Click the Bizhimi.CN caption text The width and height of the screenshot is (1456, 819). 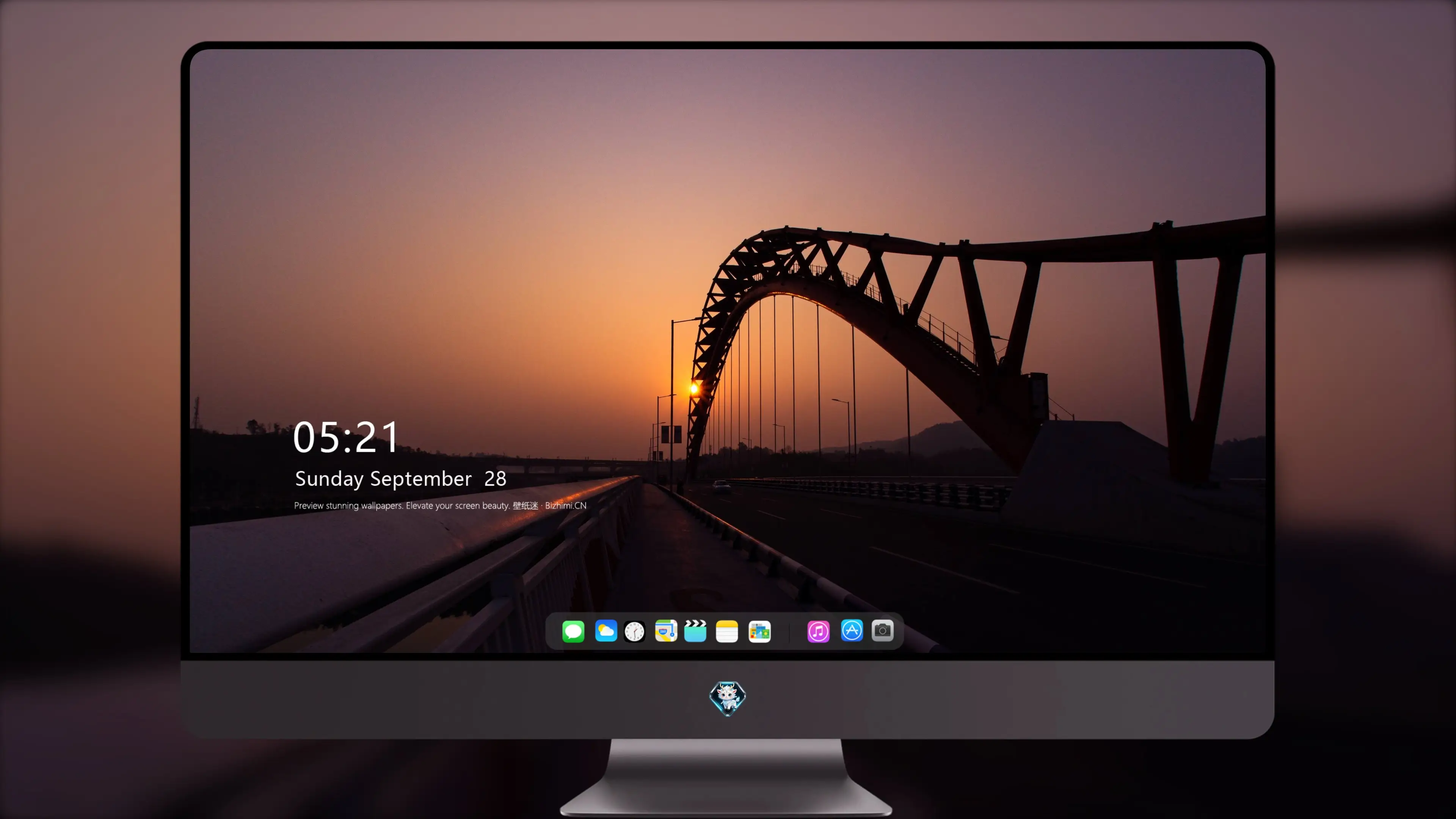pyautogui.click(x=566, y=506)
